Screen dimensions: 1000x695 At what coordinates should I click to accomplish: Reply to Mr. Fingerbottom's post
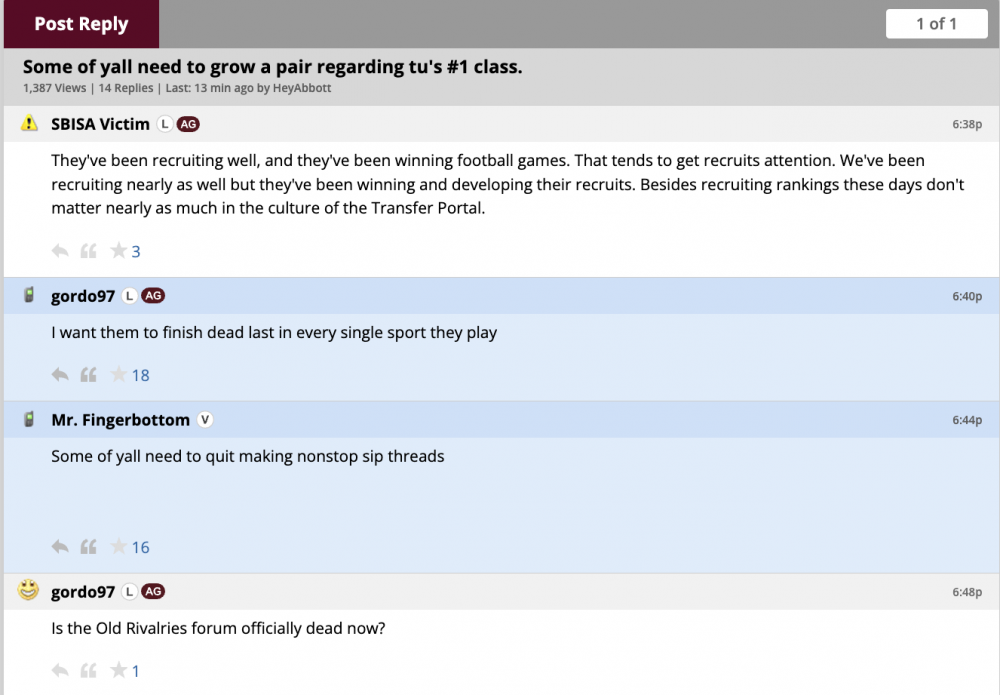[60, 547]
